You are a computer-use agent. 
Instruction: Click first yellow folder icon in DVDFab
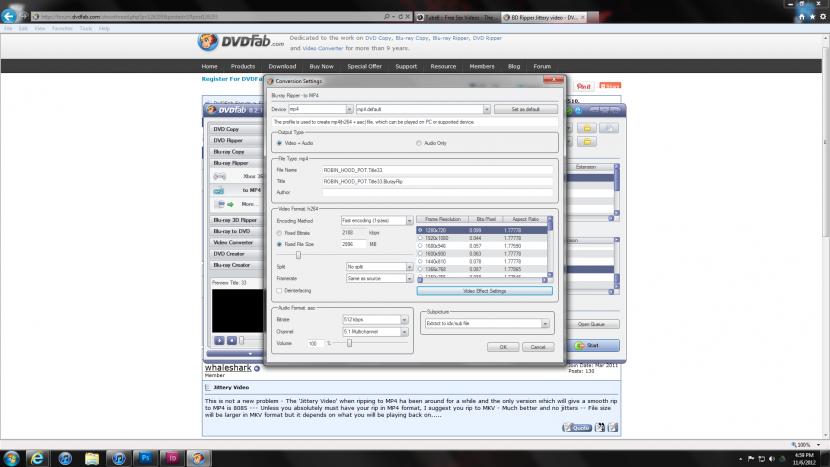(x=587, y=128)
